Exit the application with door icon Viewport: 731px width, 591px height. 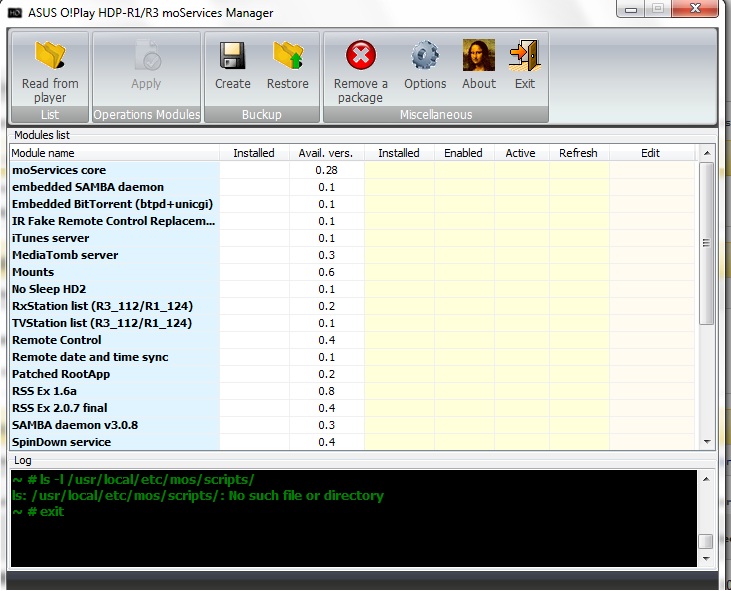coord(524,56)
